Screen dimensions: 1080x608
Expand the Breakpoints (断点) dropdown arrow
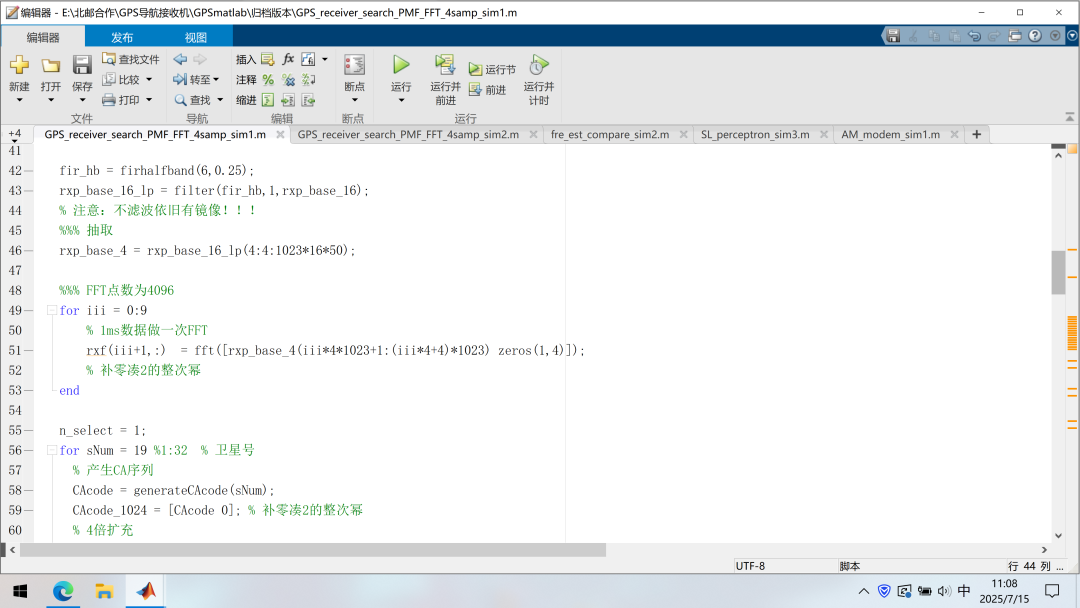pos(354,101)
